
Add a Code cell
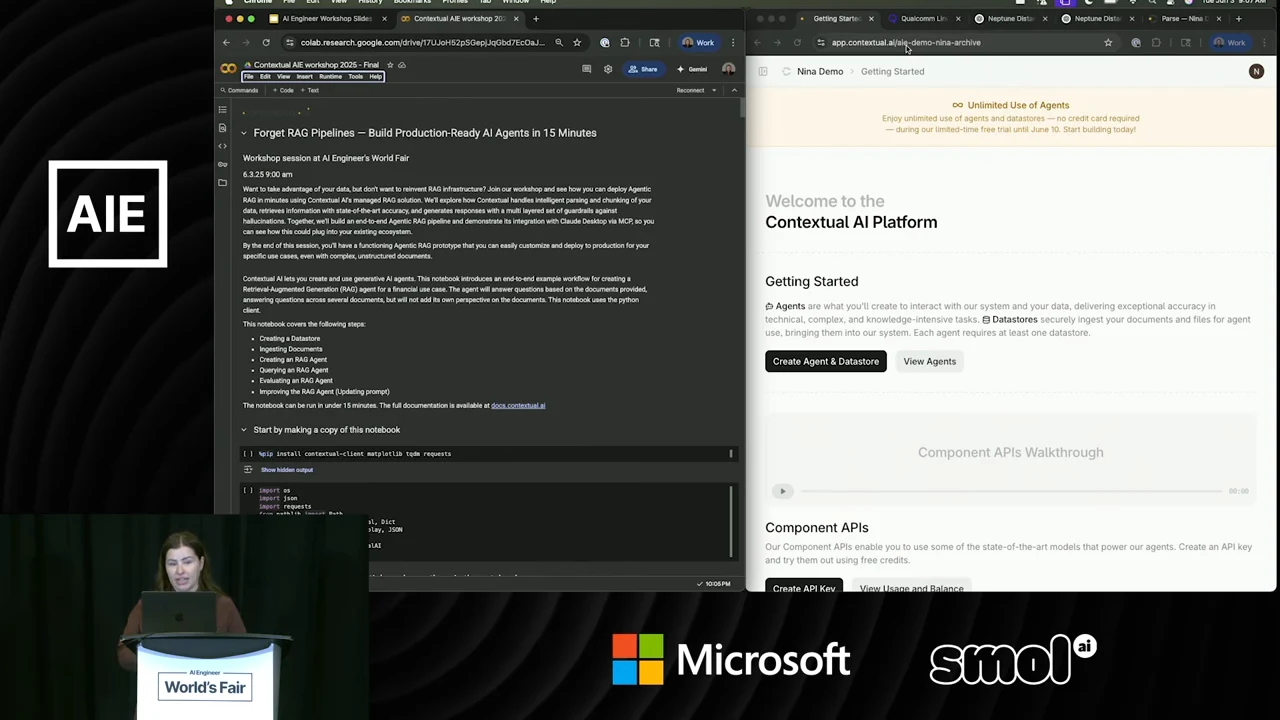coord(283,90)
